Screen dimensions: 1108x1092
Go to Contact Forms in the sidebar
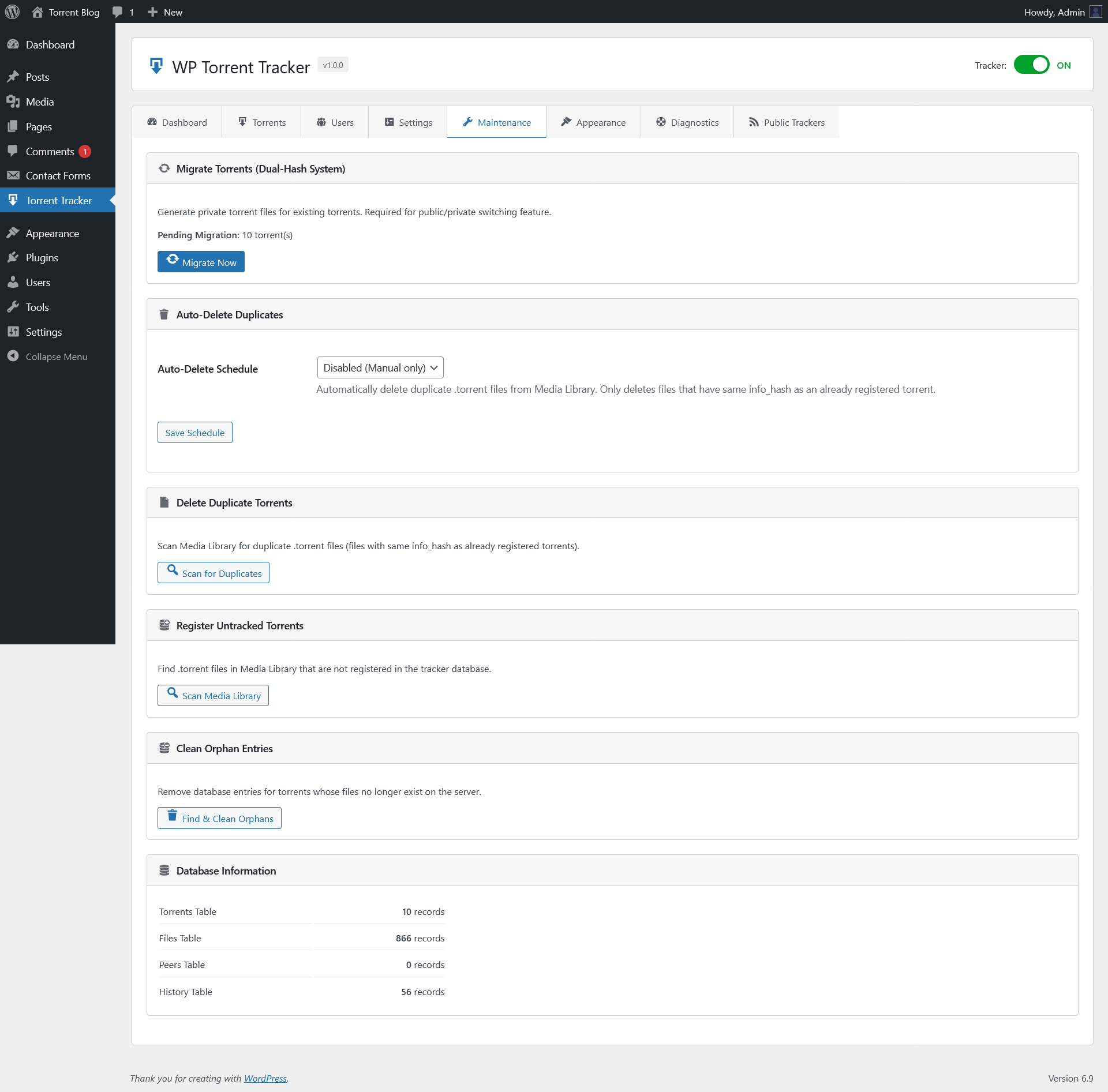[x=58, y=176]
